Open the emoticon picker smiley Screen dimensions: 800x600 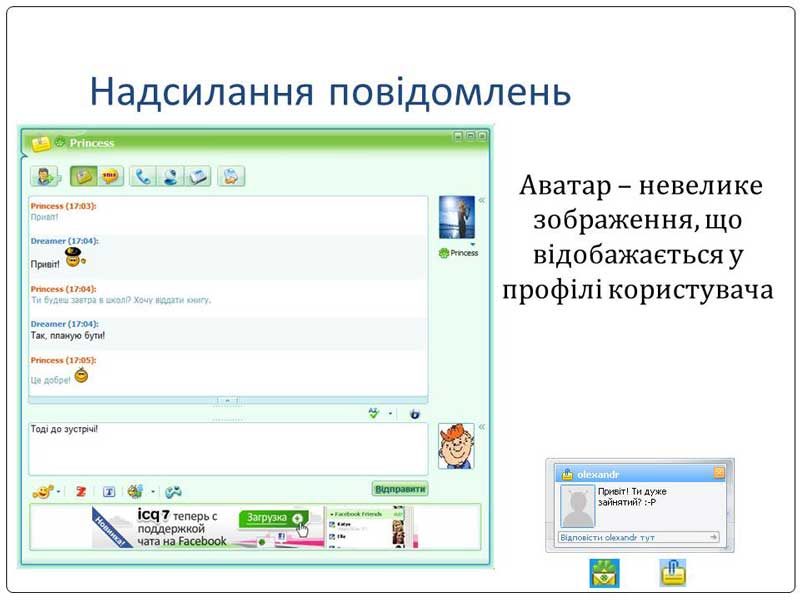click(42, 491)
